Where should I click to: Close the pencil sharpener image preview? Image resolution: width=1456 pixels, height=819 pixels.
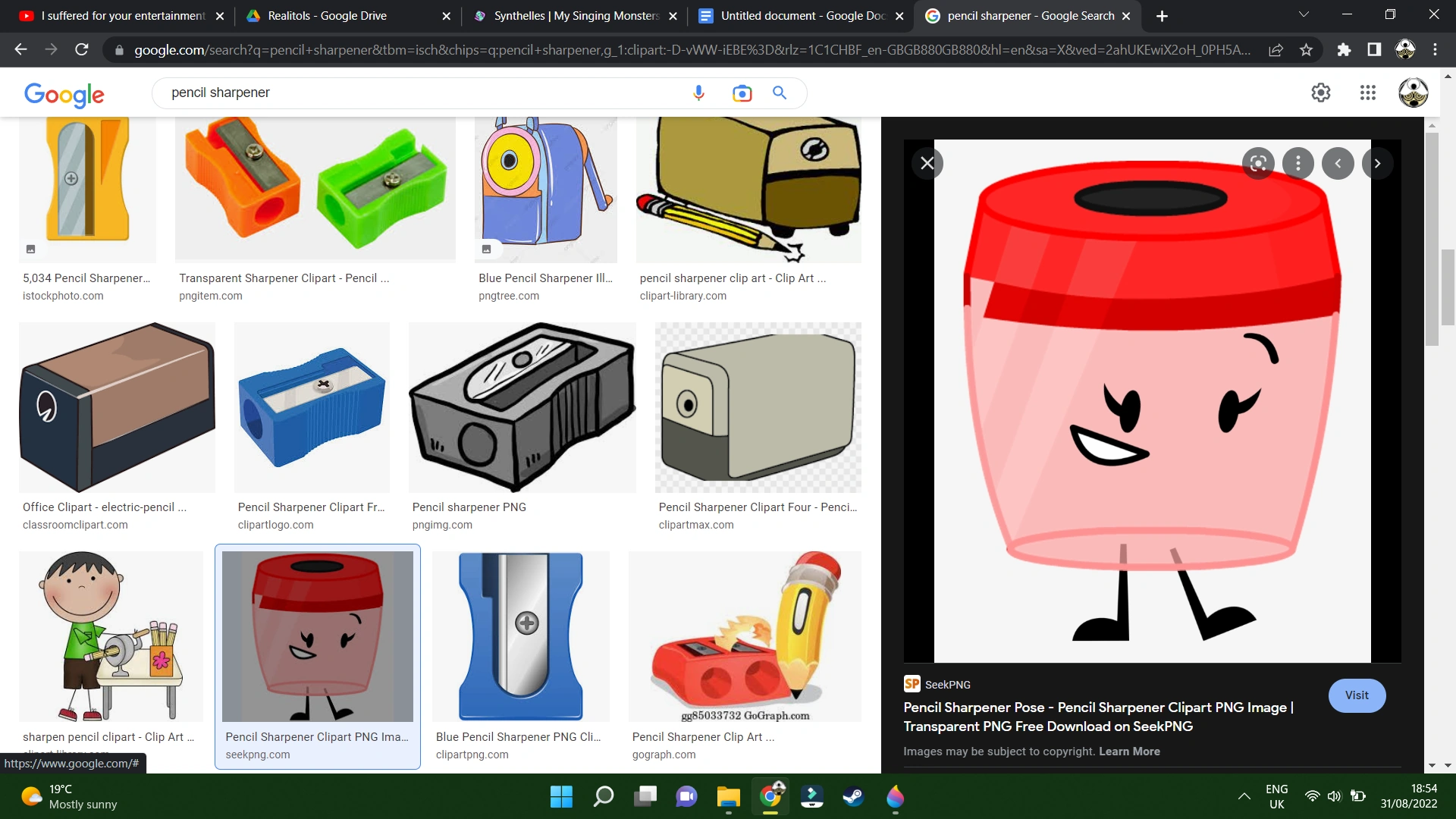(x=927, y=163)
